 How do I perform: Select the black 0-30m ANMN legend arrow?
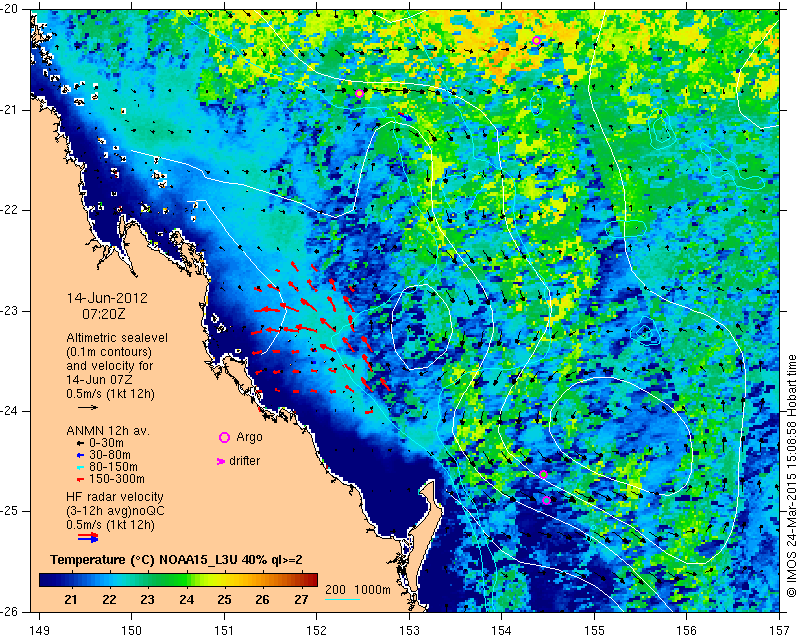pos(80,443)
